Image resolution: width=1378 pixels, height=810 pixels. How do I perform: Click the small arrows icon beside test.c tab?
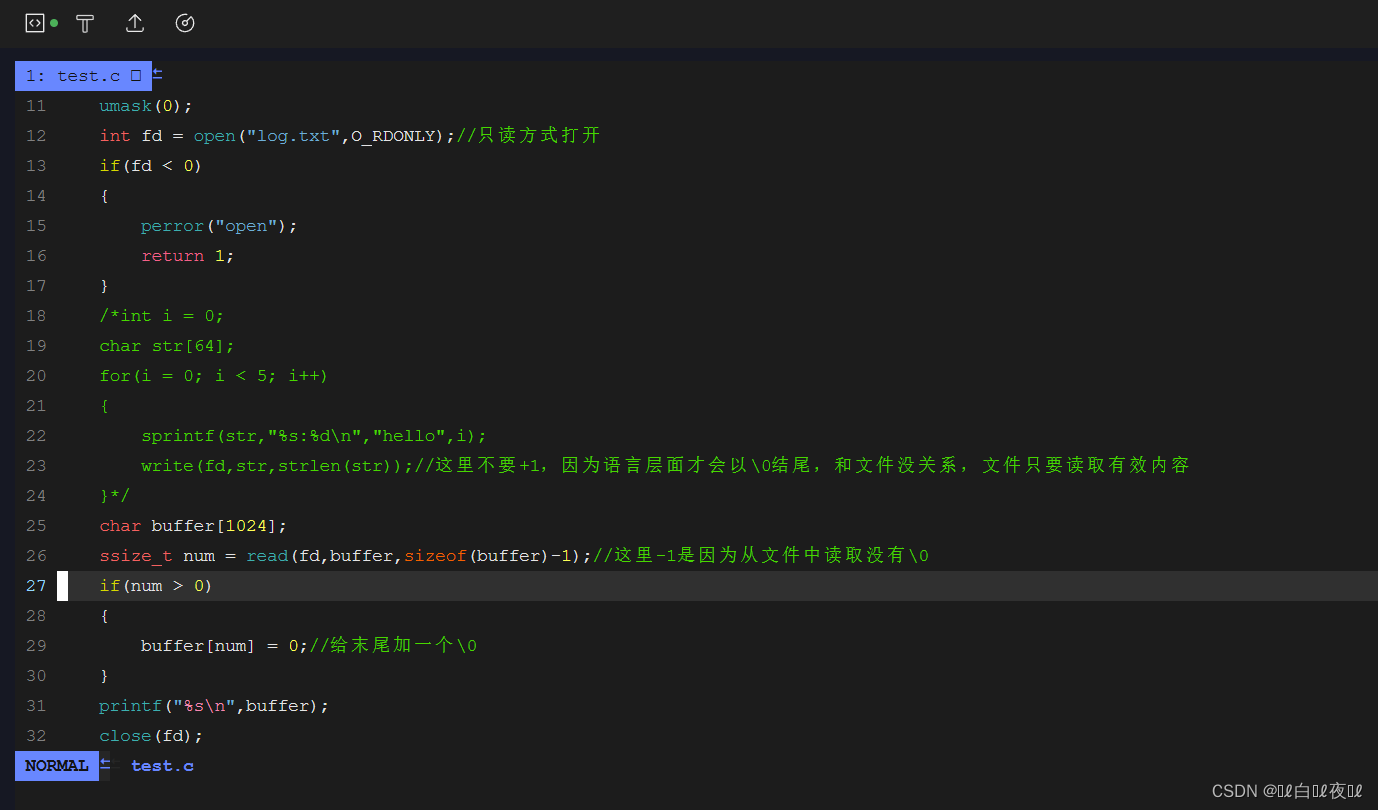point(158,75)
